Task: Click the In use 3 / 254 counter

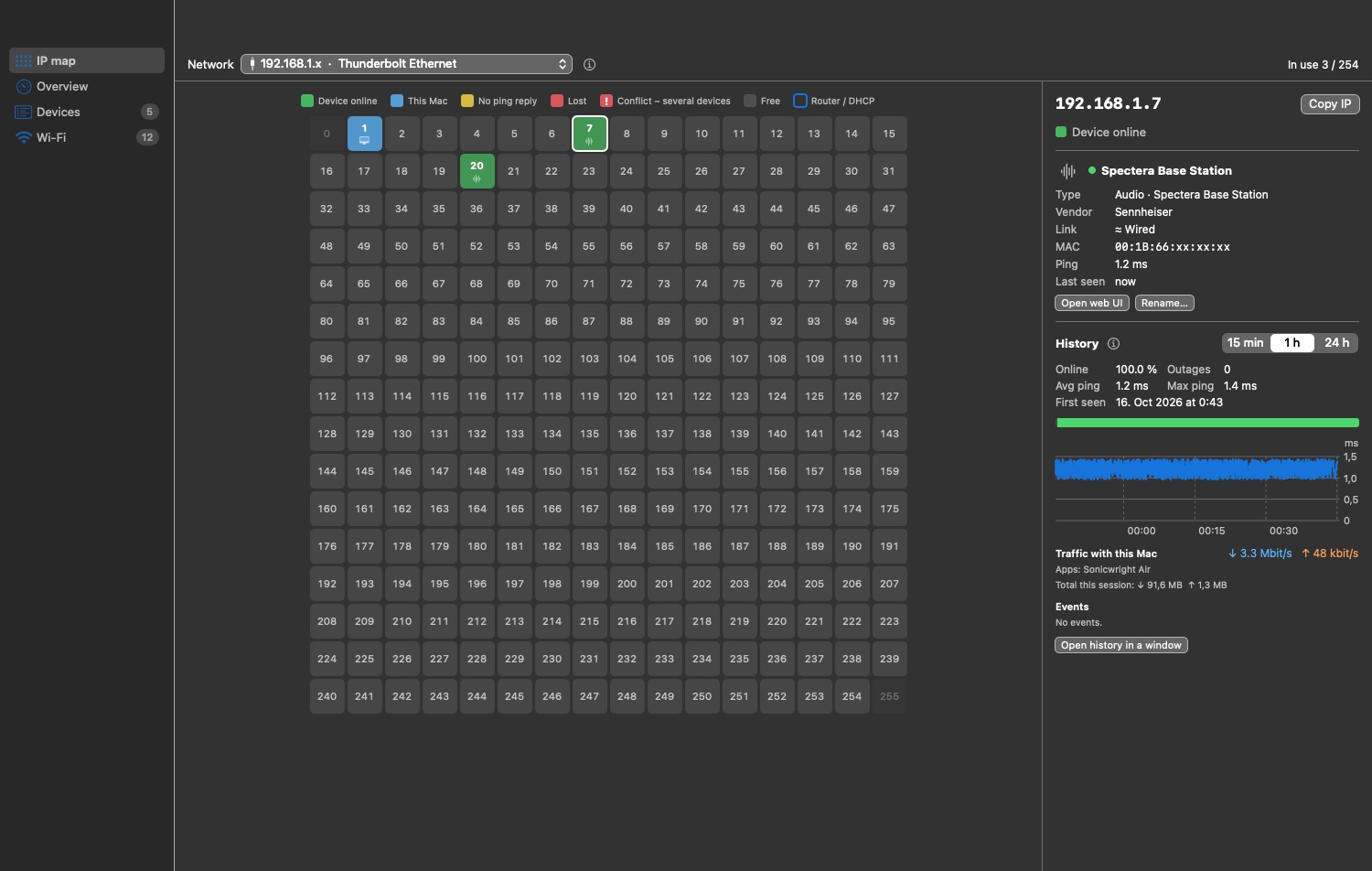Action: click(1323, 65)
